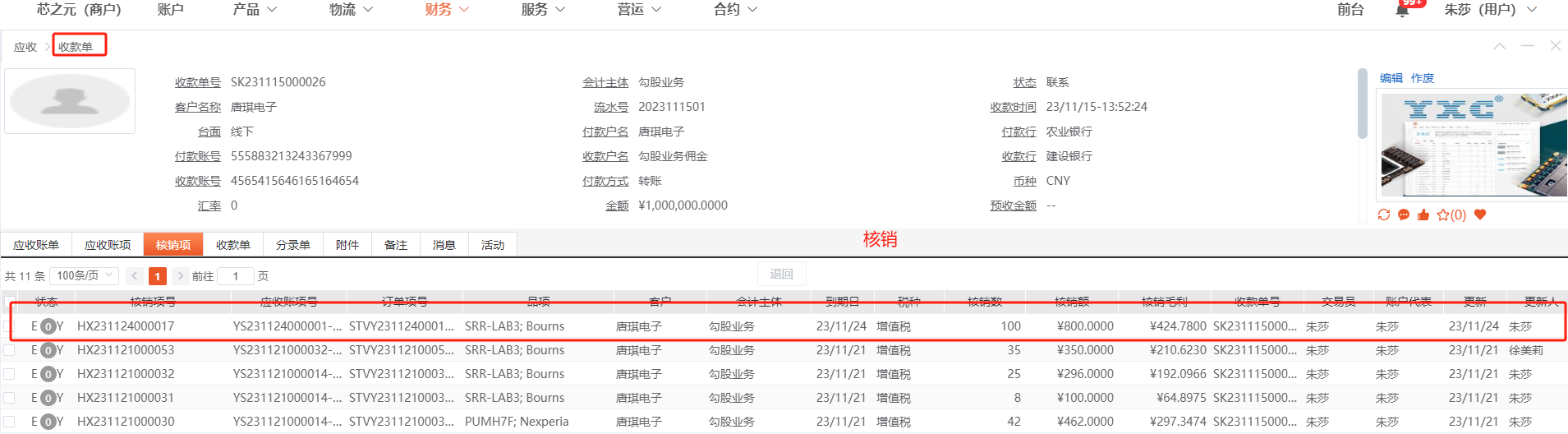This screenshot has width=1568, height=434.
Task: Open the 活动 tab
Action: pos(493,245)
